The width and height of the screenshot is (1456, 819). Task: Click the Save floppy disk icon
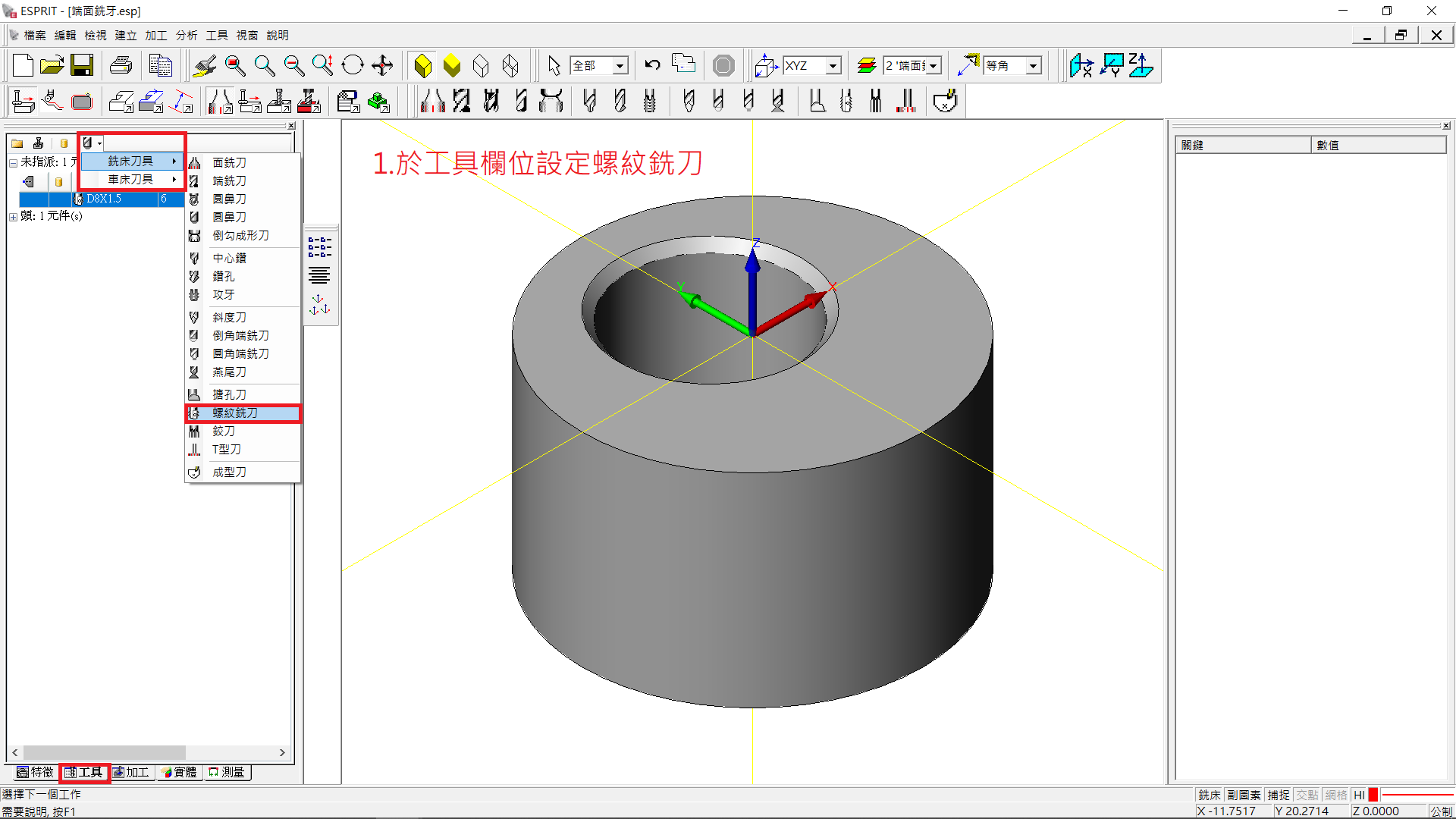[x=82, y=66]
